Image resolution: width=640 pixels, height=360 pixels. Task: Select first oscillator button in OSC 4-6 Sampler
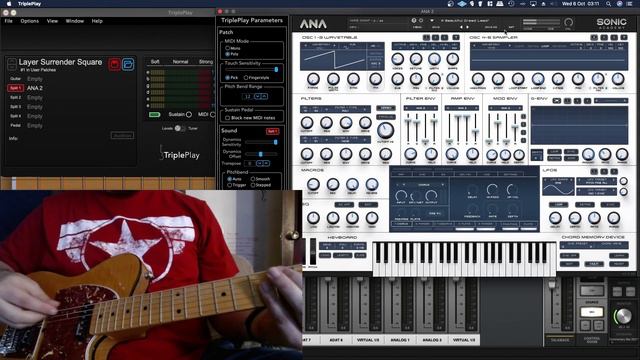point(594,38)
